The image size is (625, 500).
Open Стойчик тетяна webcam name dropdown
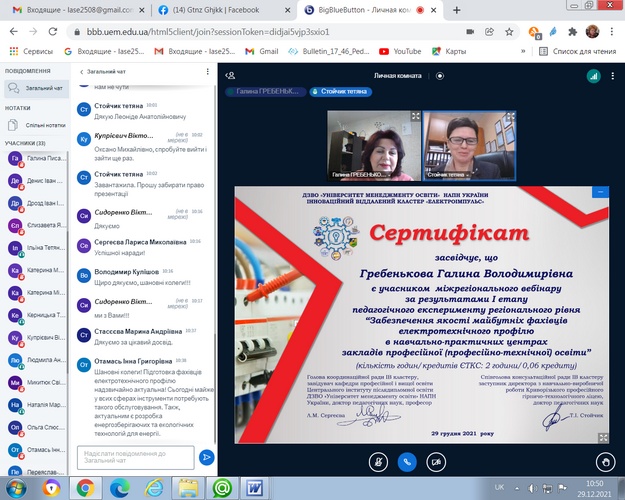pos(448,175)
